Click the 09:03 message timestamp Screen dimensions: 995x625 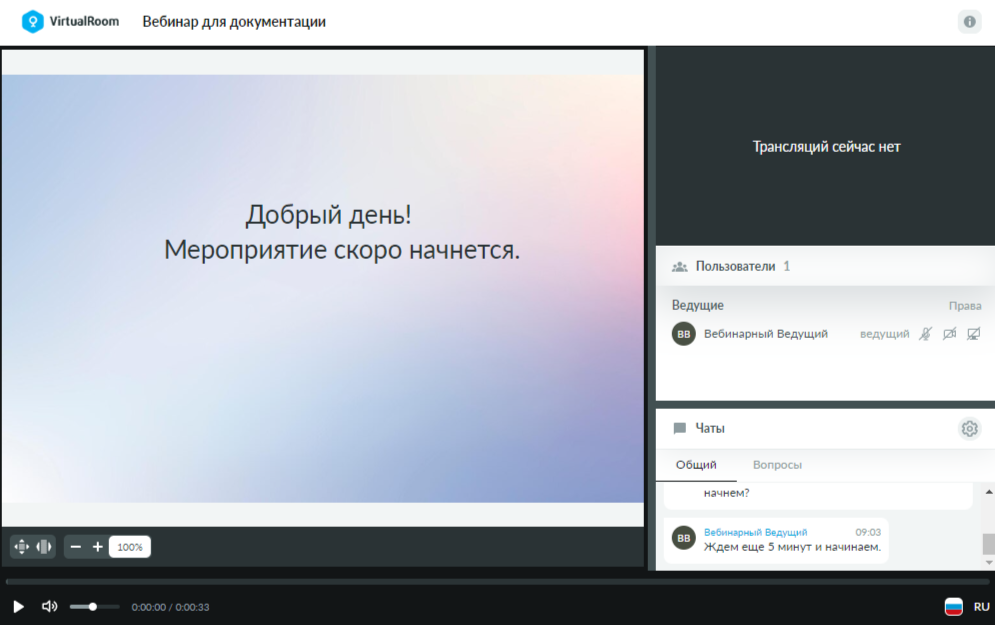[x=867, y=532]
